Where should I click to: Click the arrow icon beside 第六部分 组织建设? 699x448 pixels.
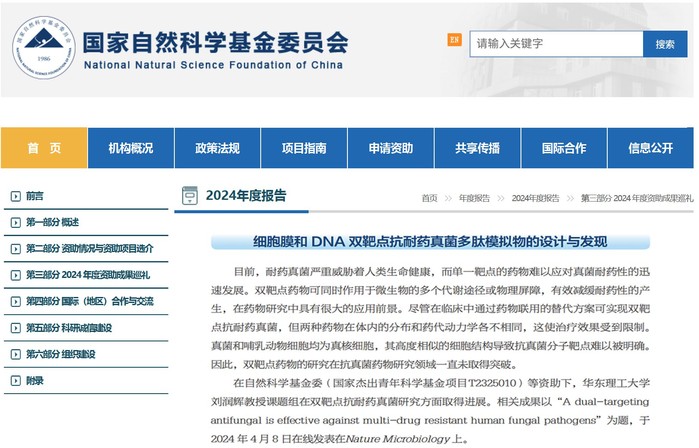point(14,354)
